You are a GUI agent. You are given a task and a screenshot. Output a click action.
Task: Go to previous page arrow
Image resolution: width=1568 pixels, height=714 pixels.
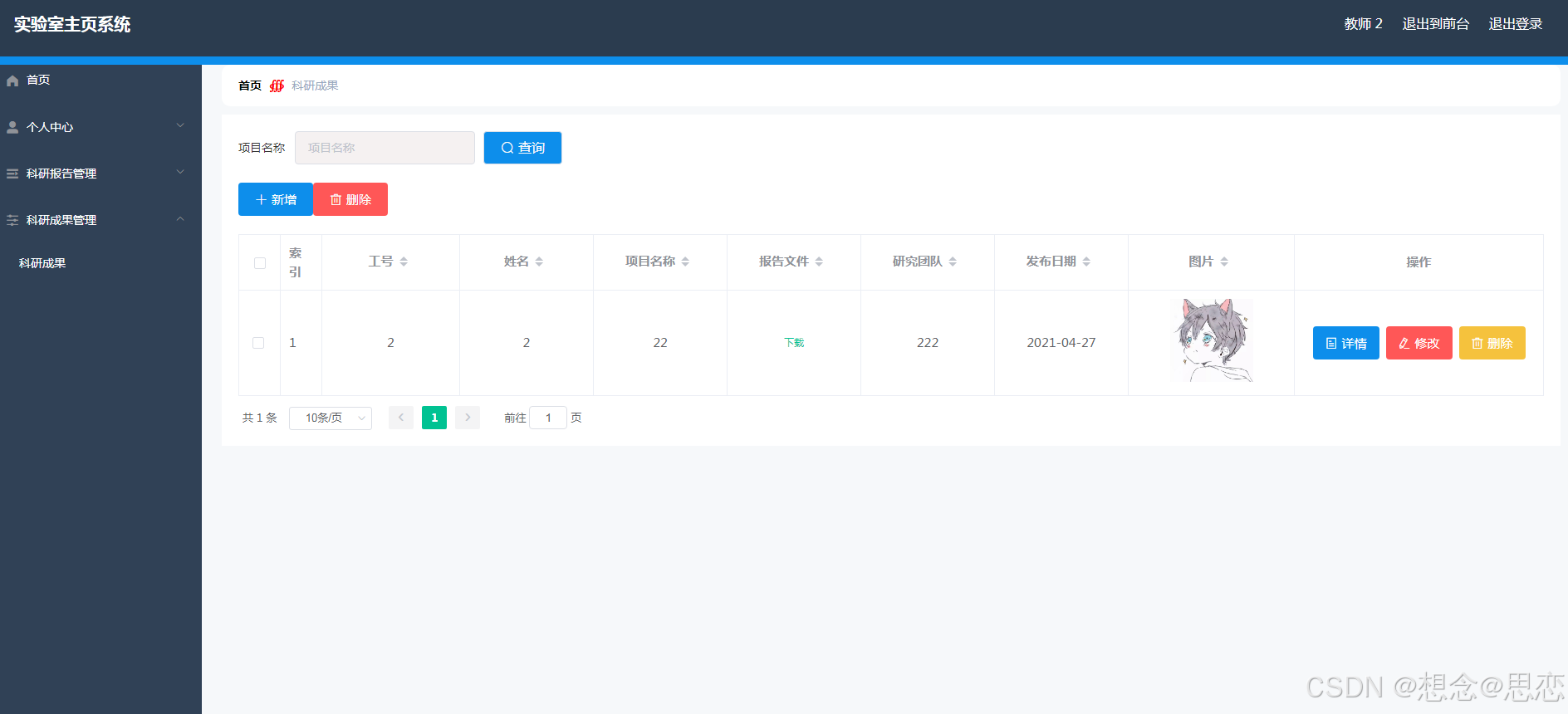[401, 418]
